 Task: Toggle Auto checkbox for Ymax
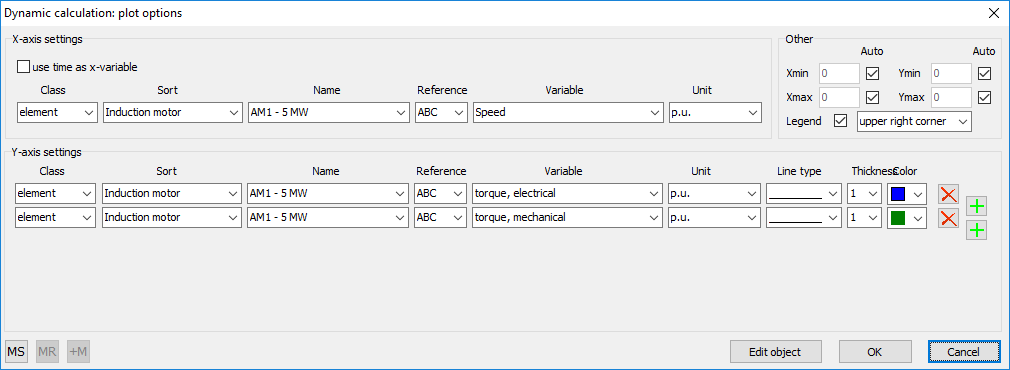click(x=984, y=97)
